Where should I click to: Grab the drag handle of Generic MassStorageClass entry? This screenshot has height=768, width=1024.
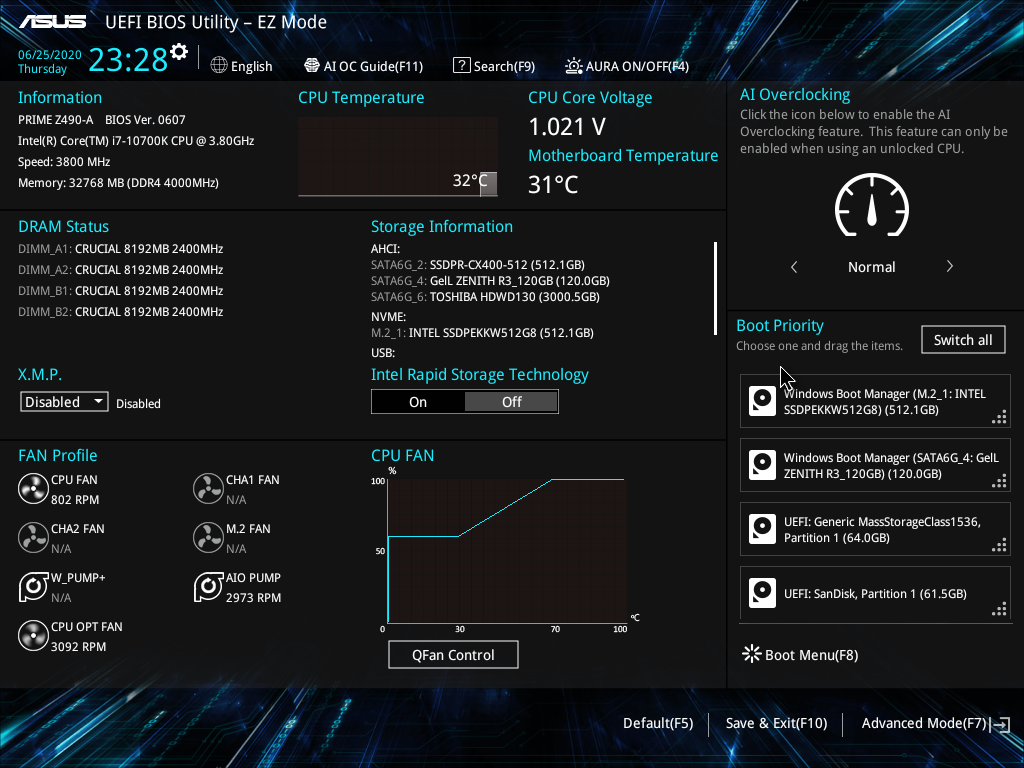click(999, 545)
